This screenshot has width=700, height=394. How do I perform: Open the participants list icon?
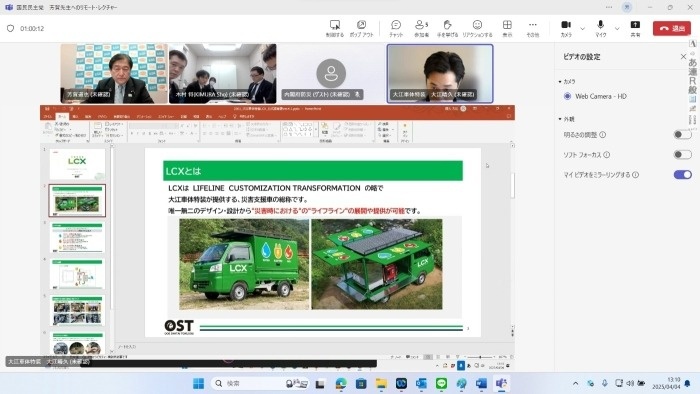(421, 25)
